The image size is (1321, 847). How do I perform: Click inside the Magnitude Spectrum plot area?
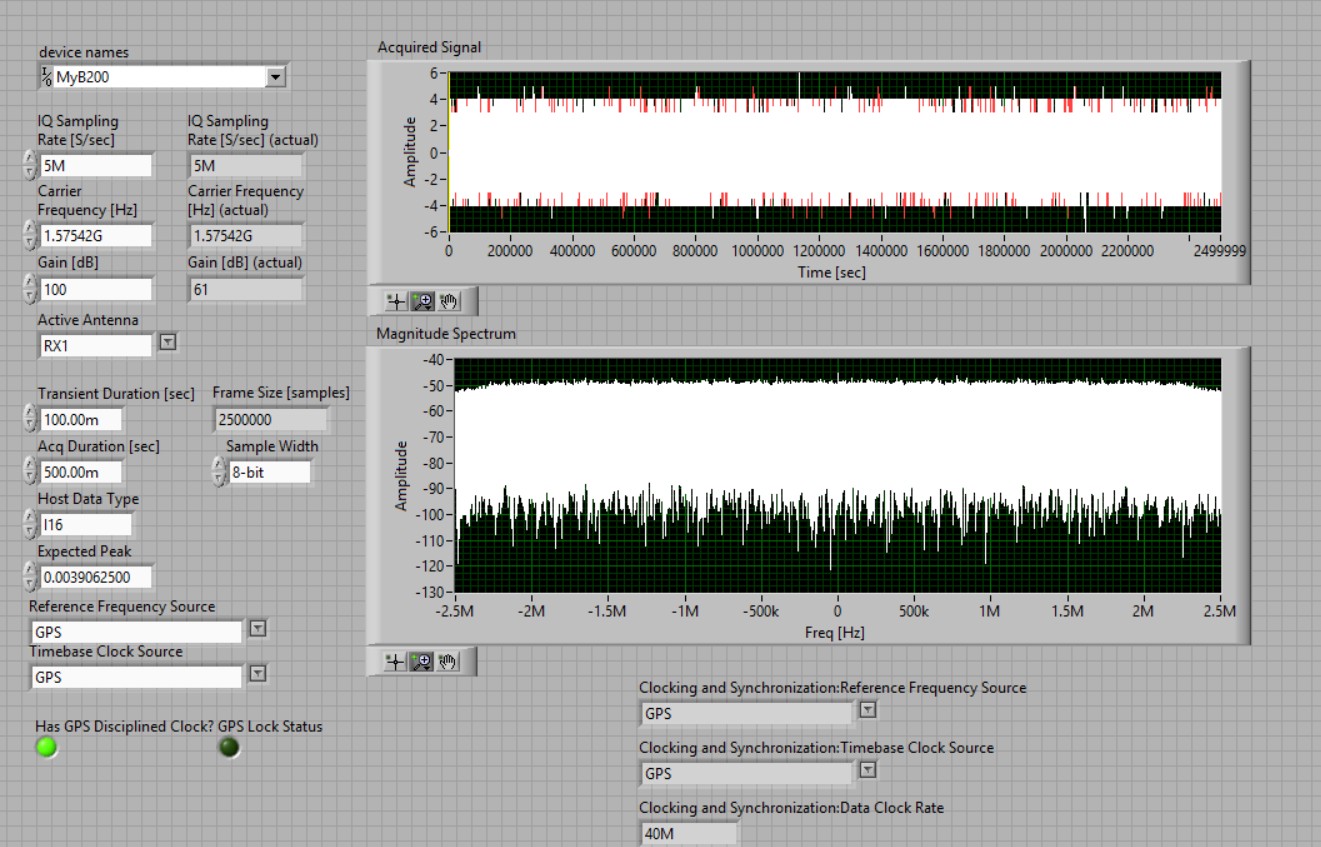click(837, 475)
